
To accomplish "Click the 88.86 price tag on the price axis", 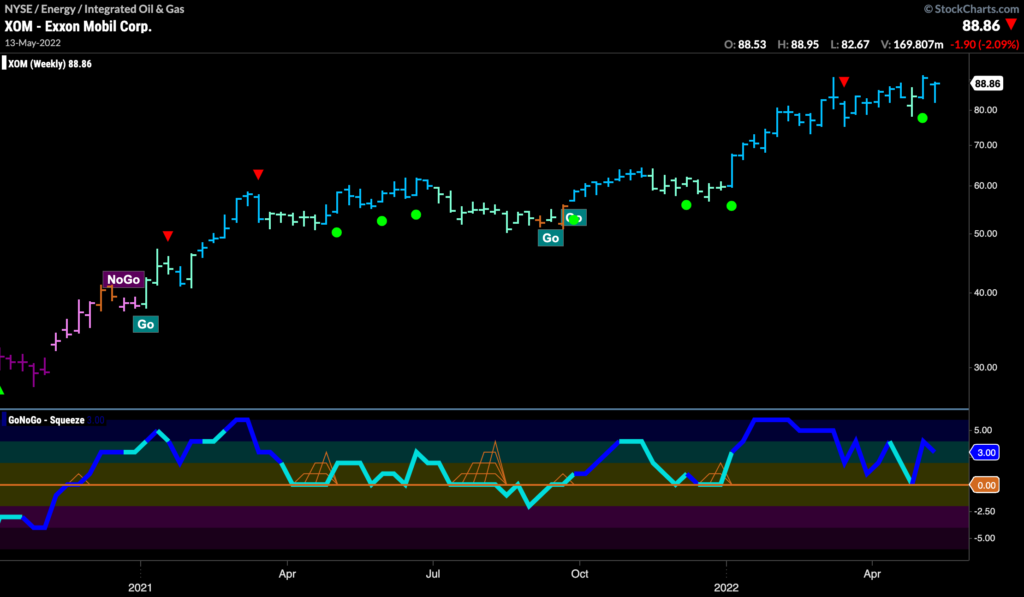I will [x=986, y=84].
